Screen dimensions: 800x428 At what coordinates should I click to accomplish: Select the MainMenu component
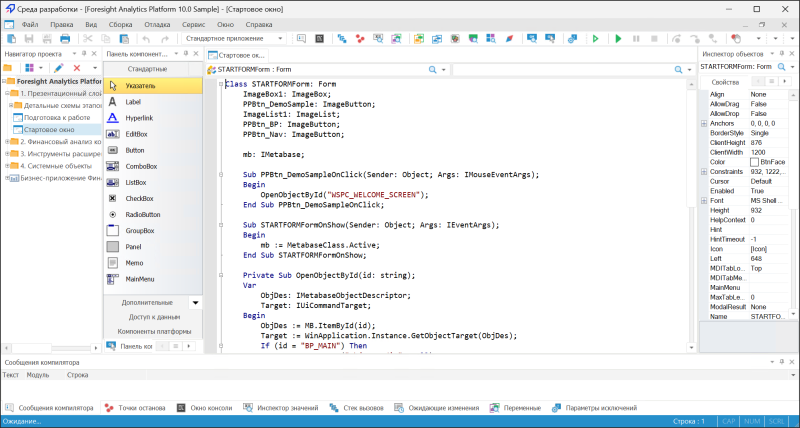pyautogui.click(x=153, y=279)
